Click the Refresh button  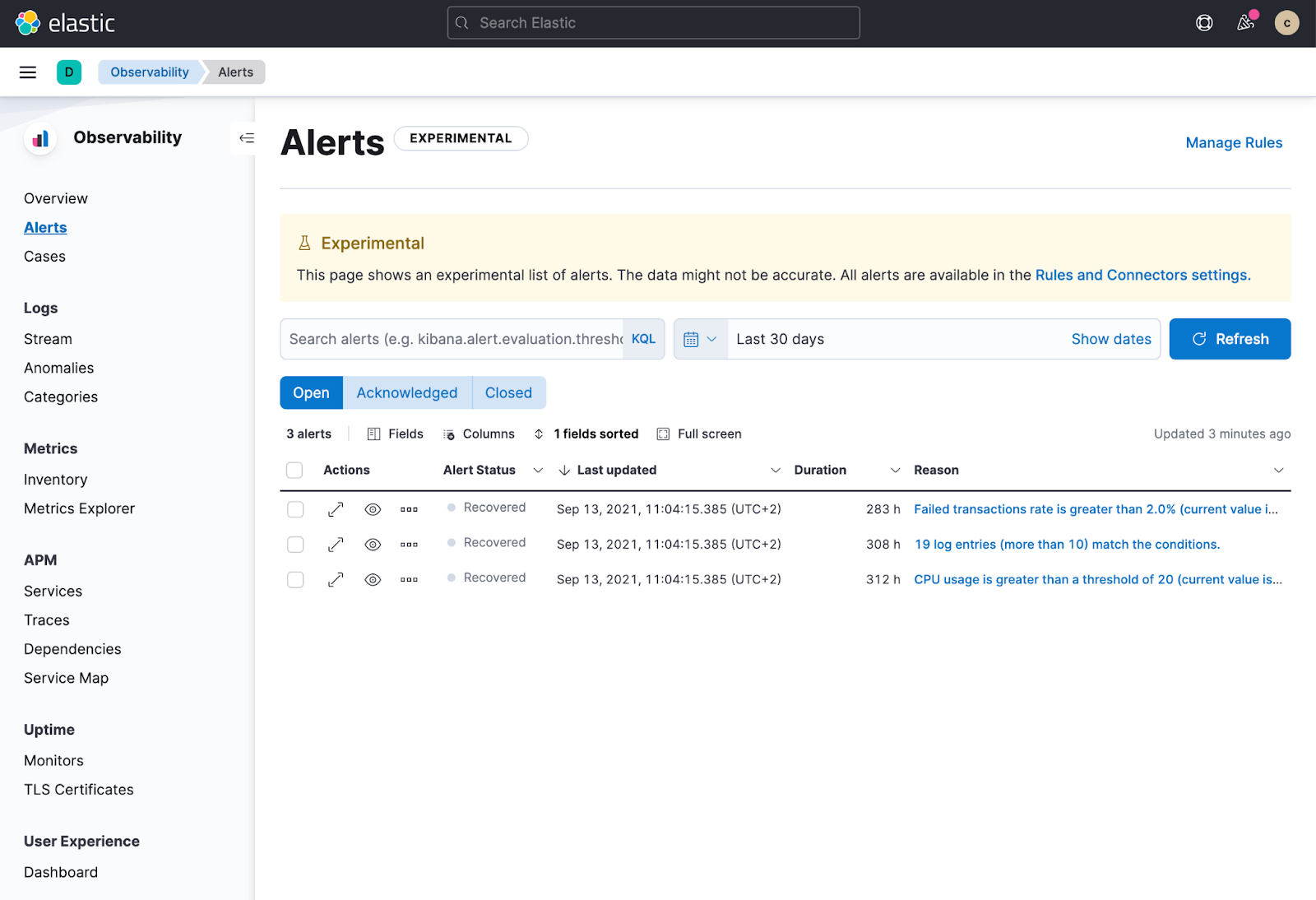[1230, 338]
